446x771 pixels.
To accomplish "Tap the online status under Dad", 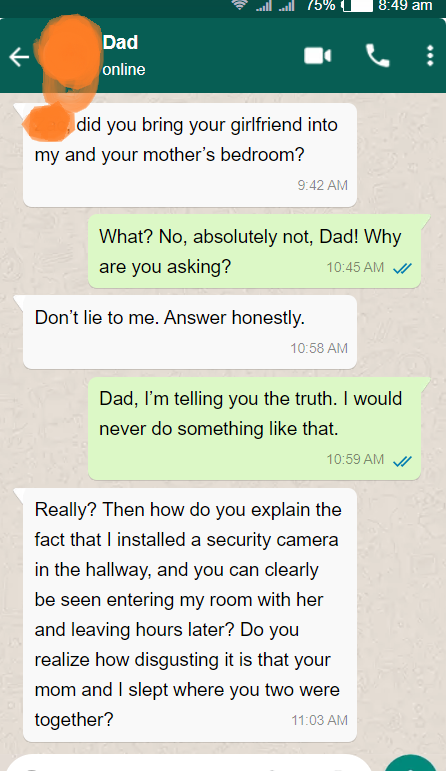I will tap(124, 69).
